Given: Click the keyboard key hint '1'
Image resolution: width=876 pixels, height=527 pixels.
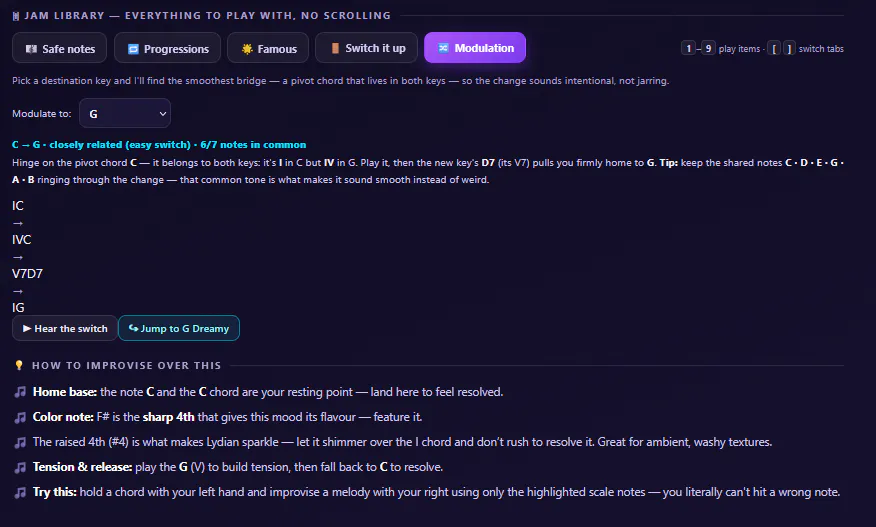Looking at the screenshot, I should tap(688, 49).
